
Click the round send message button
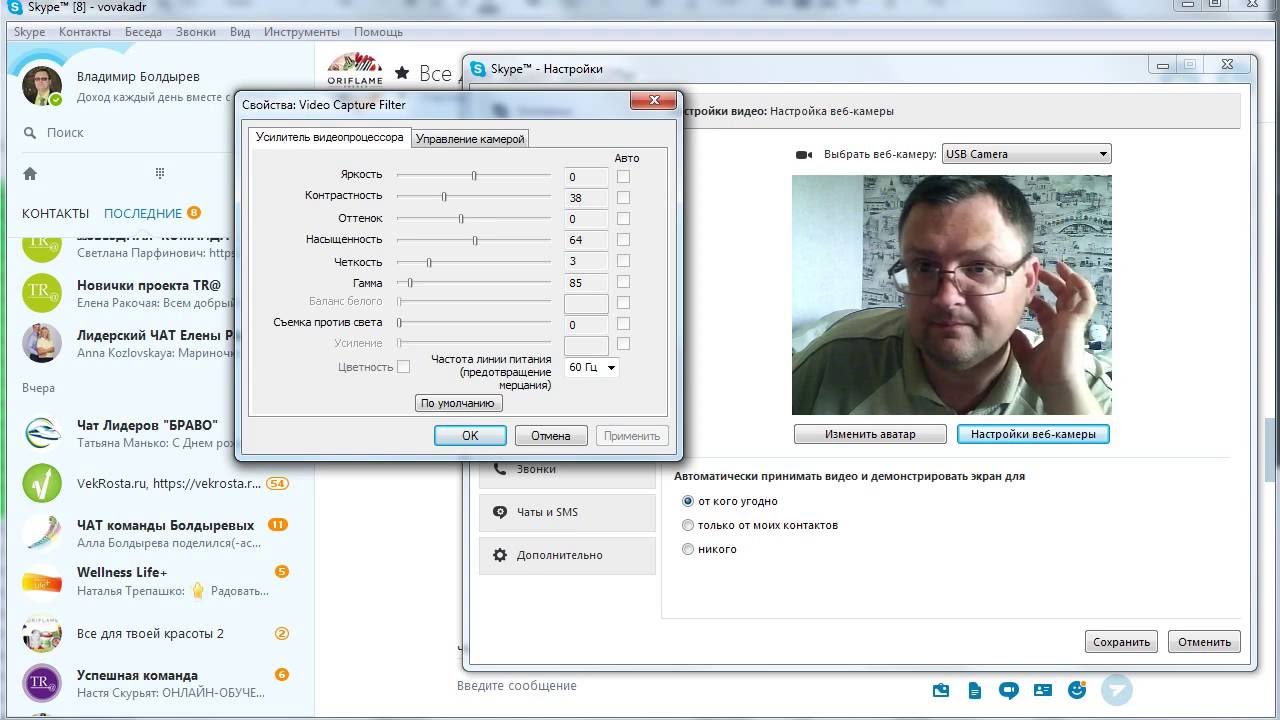(1117, 689)
